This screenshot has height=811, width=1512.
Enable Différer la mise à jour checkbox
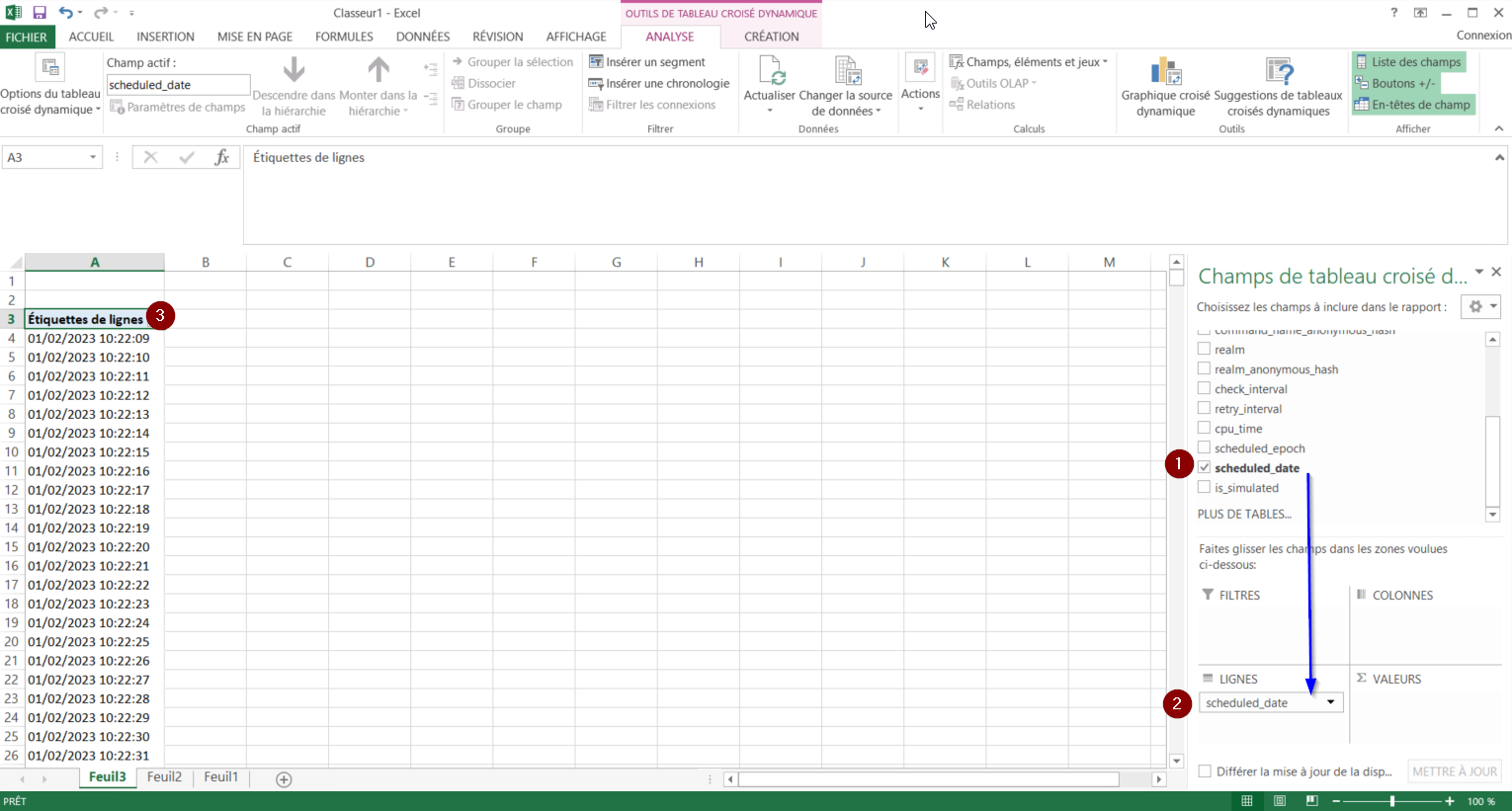(x=1205, y=771)
